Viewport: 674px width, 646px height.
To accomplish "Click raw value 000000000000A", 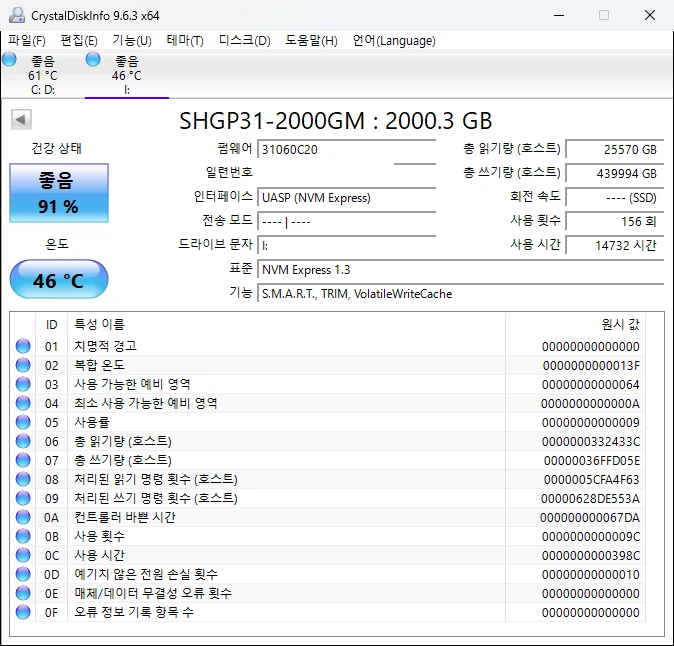I will click(590, 404).
